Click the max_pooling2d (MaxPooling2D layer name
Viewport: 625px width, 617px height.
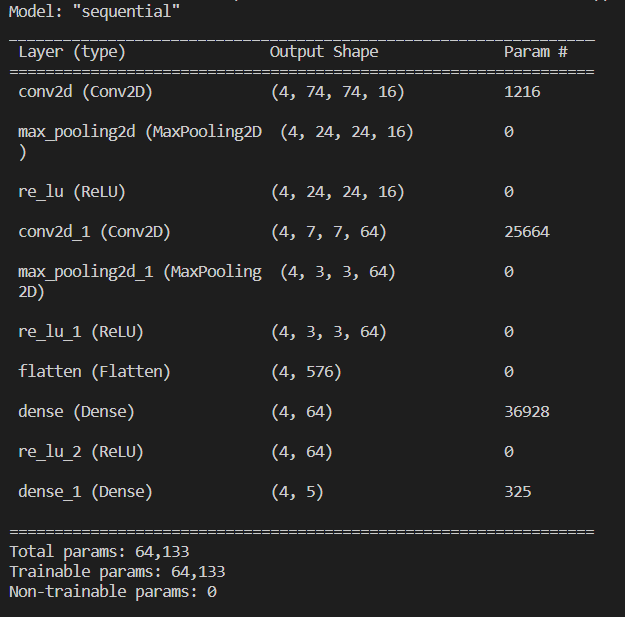pyautogui.click(x=140, y=131)
